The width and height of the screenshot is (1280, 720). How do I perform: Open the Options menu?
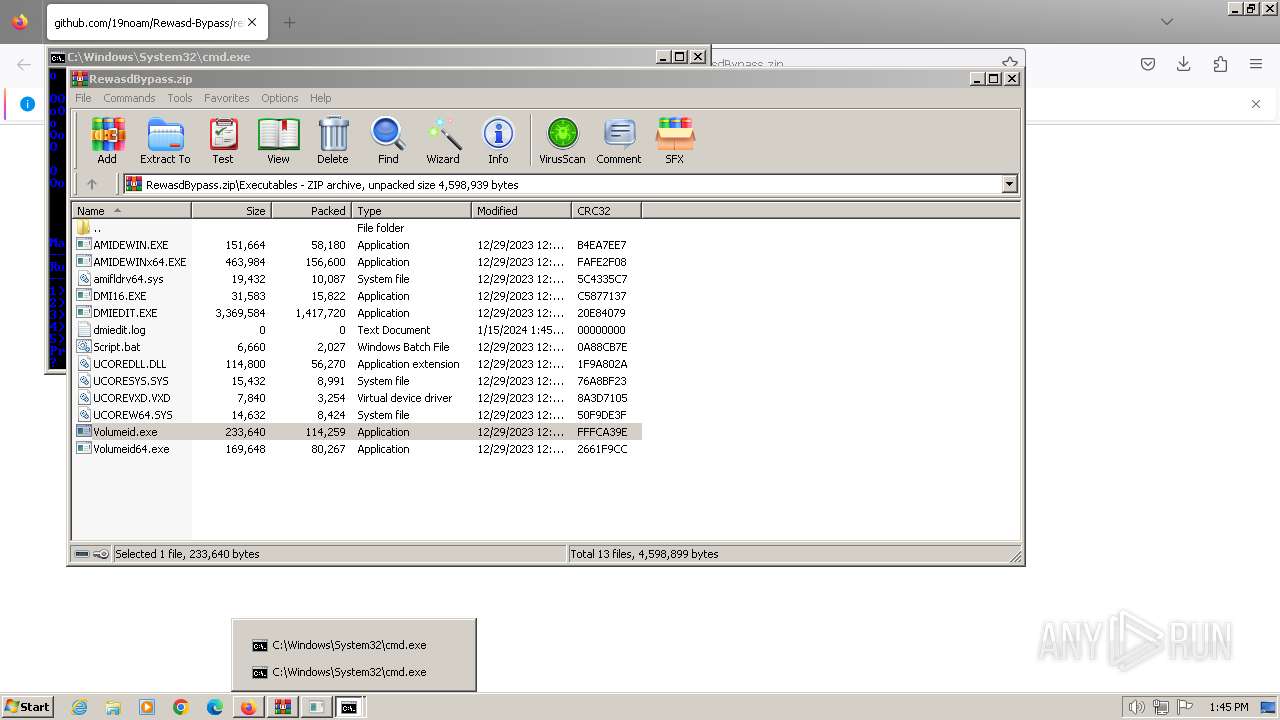click(x=280, y=98)
